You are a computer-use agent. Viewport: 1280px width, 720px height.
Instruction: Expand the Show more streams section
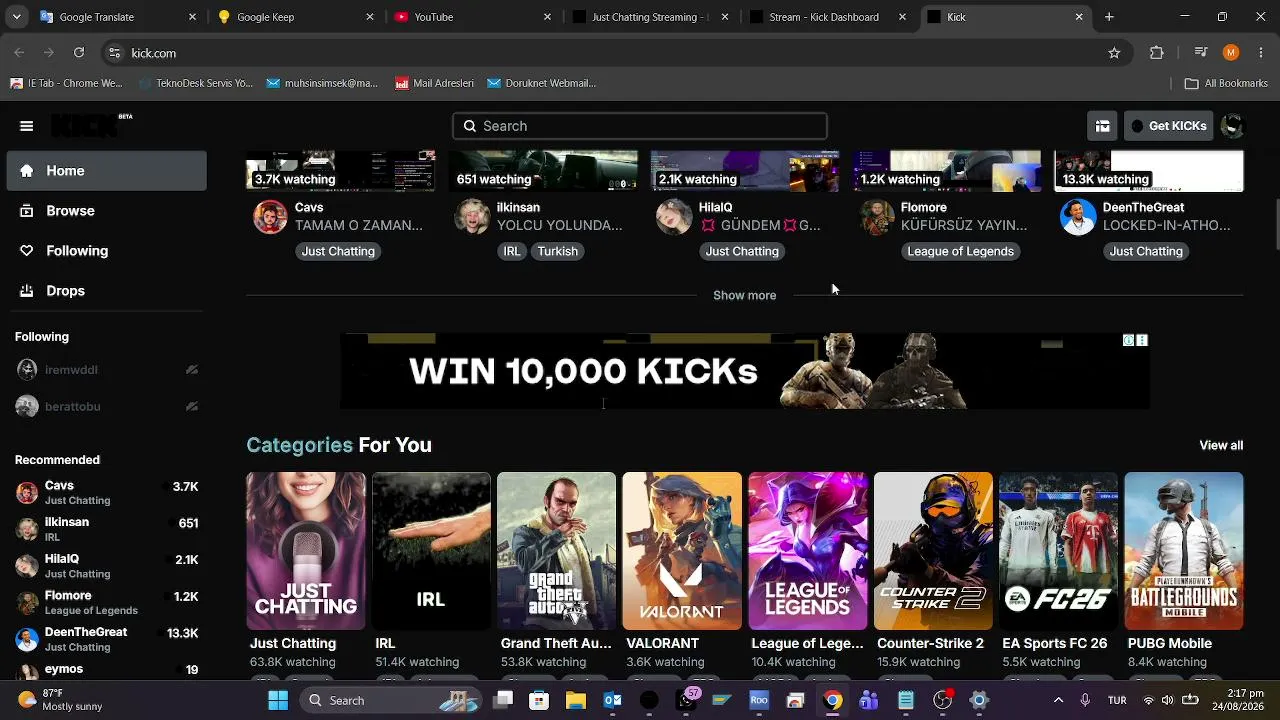pyautogui.click(x=744, y=295)
